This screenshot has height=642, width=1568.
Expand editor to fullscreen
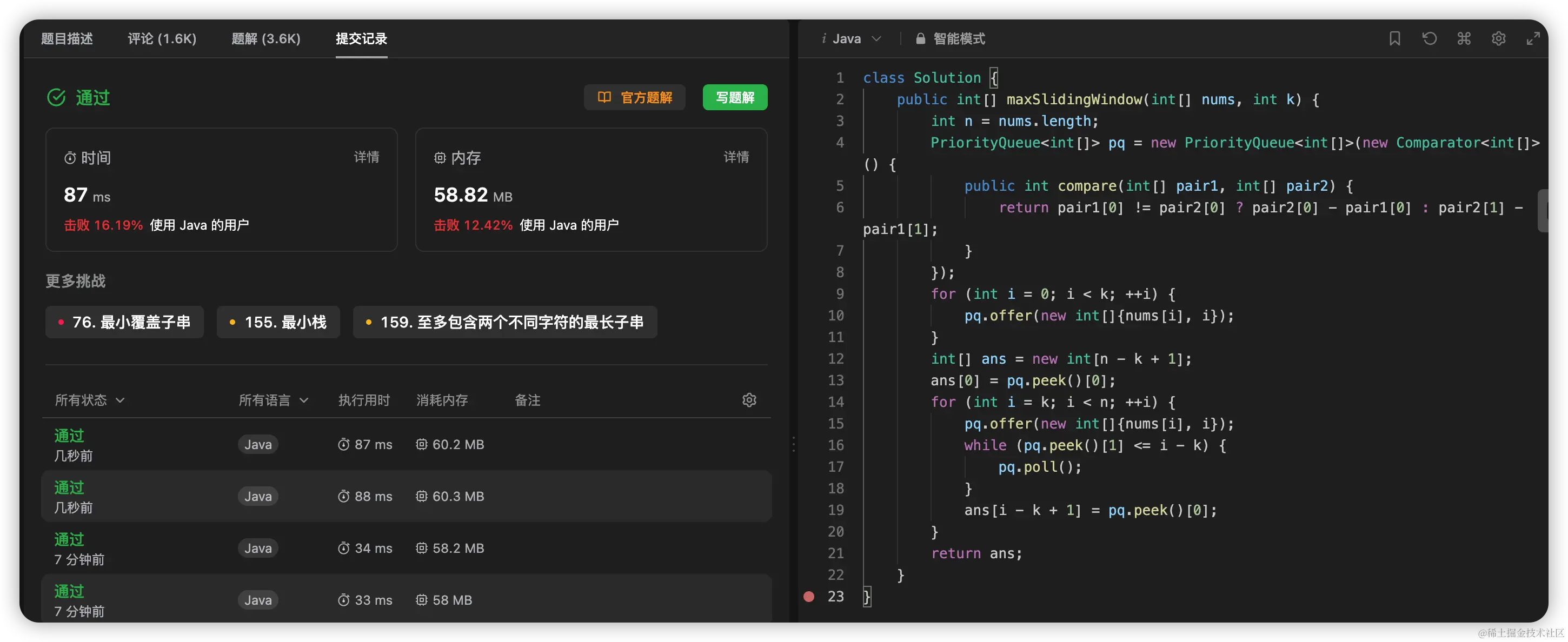pos(1533,39)
